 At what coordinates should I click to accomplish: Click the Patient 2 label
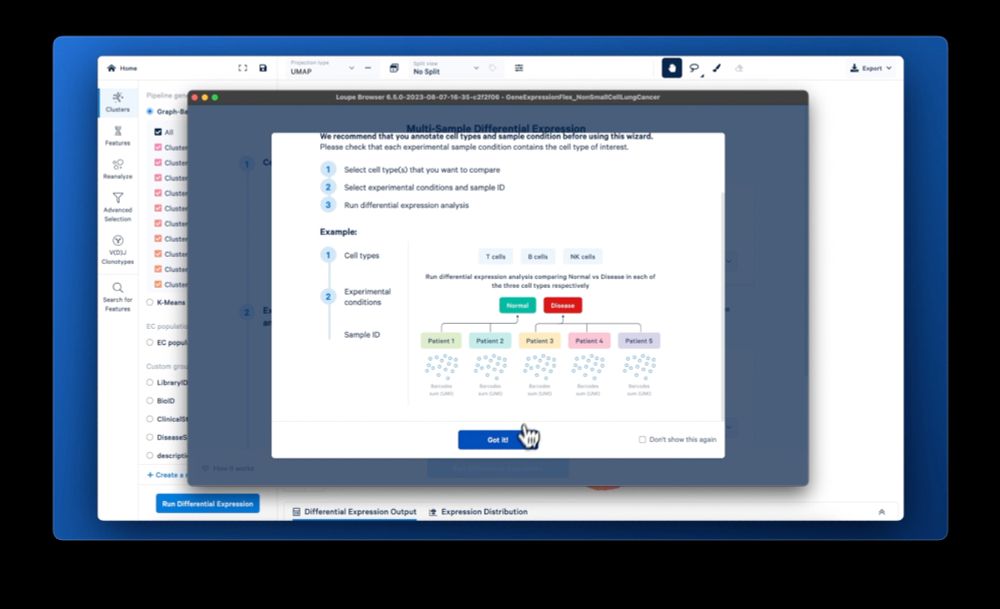tap(490, 341)
